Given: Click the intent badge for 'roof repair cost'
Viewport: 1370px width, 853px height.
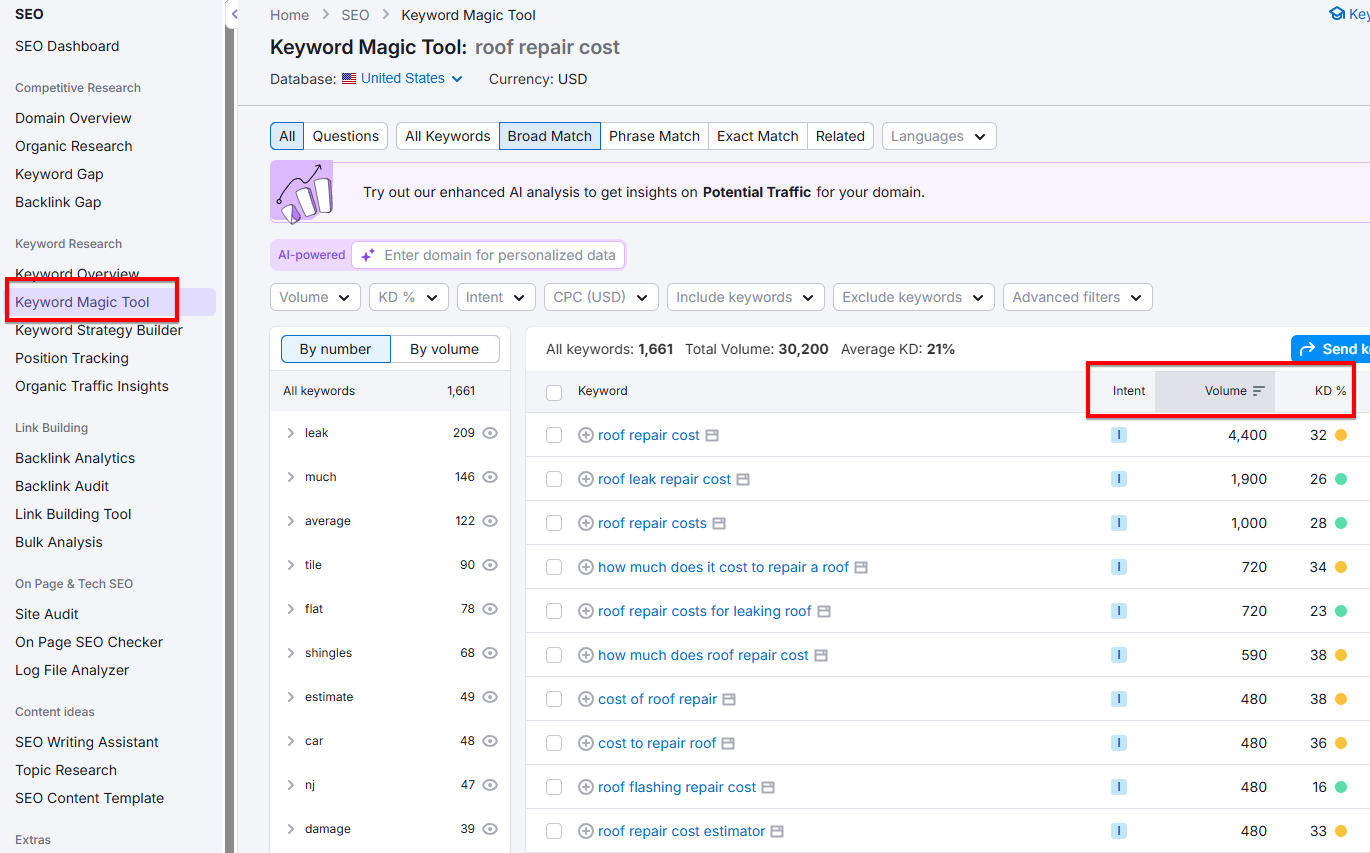Looking at the screenshot, I should (x=1119, y=435).
